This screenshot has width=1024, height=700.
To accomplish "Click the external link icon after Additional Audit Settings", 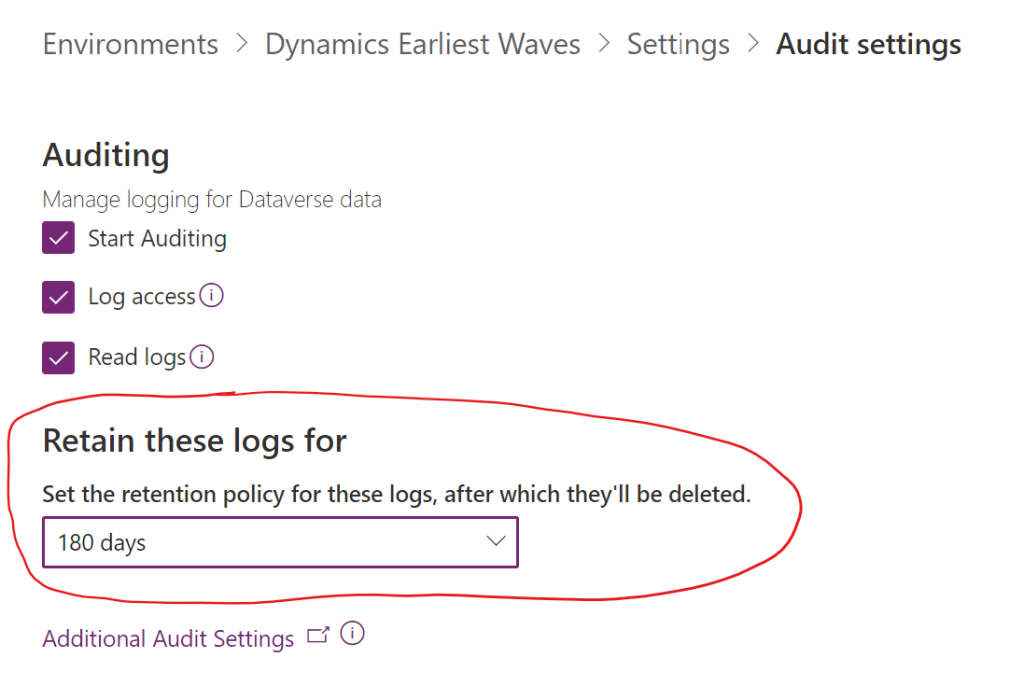I will pyautogui.click(x=318, y=635).
